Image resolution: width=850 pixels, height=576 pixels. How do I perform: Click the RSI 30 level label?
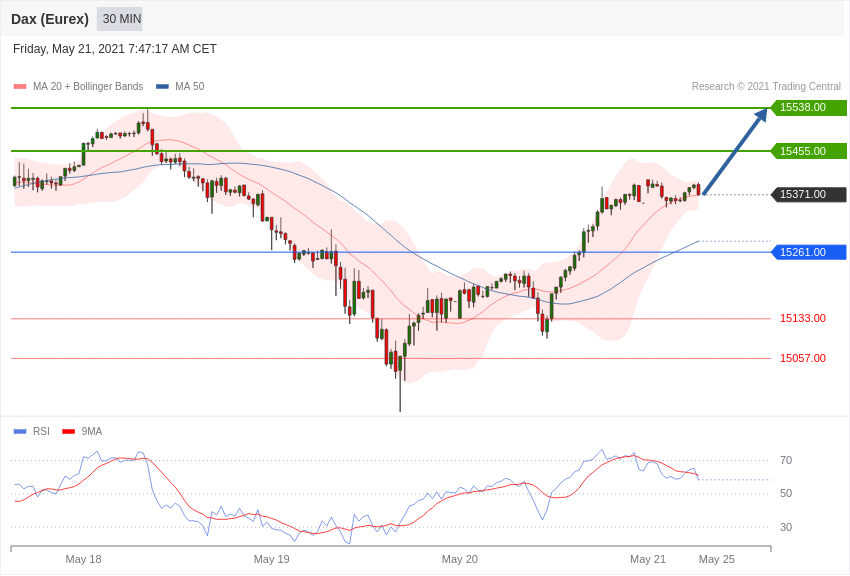[x=785, y=527]
